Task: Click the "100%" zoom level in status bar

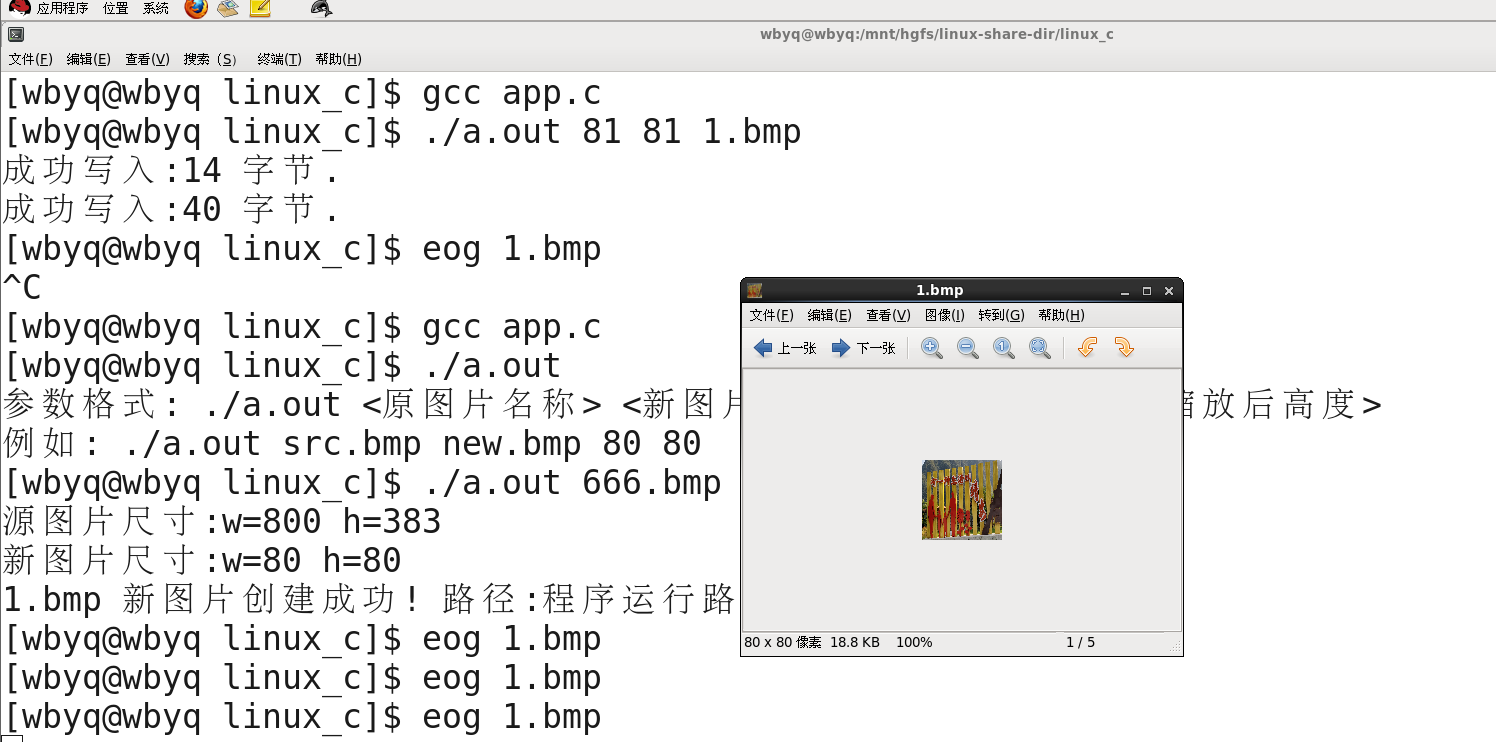Action: click(914, 642)
